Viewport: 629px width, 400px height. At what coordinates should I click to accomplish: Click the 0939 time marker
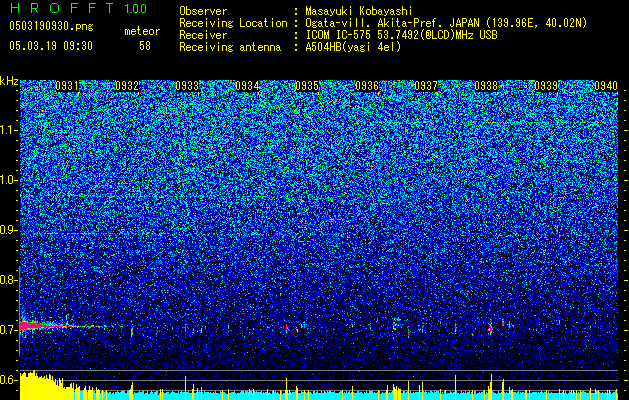click(546, 86)
